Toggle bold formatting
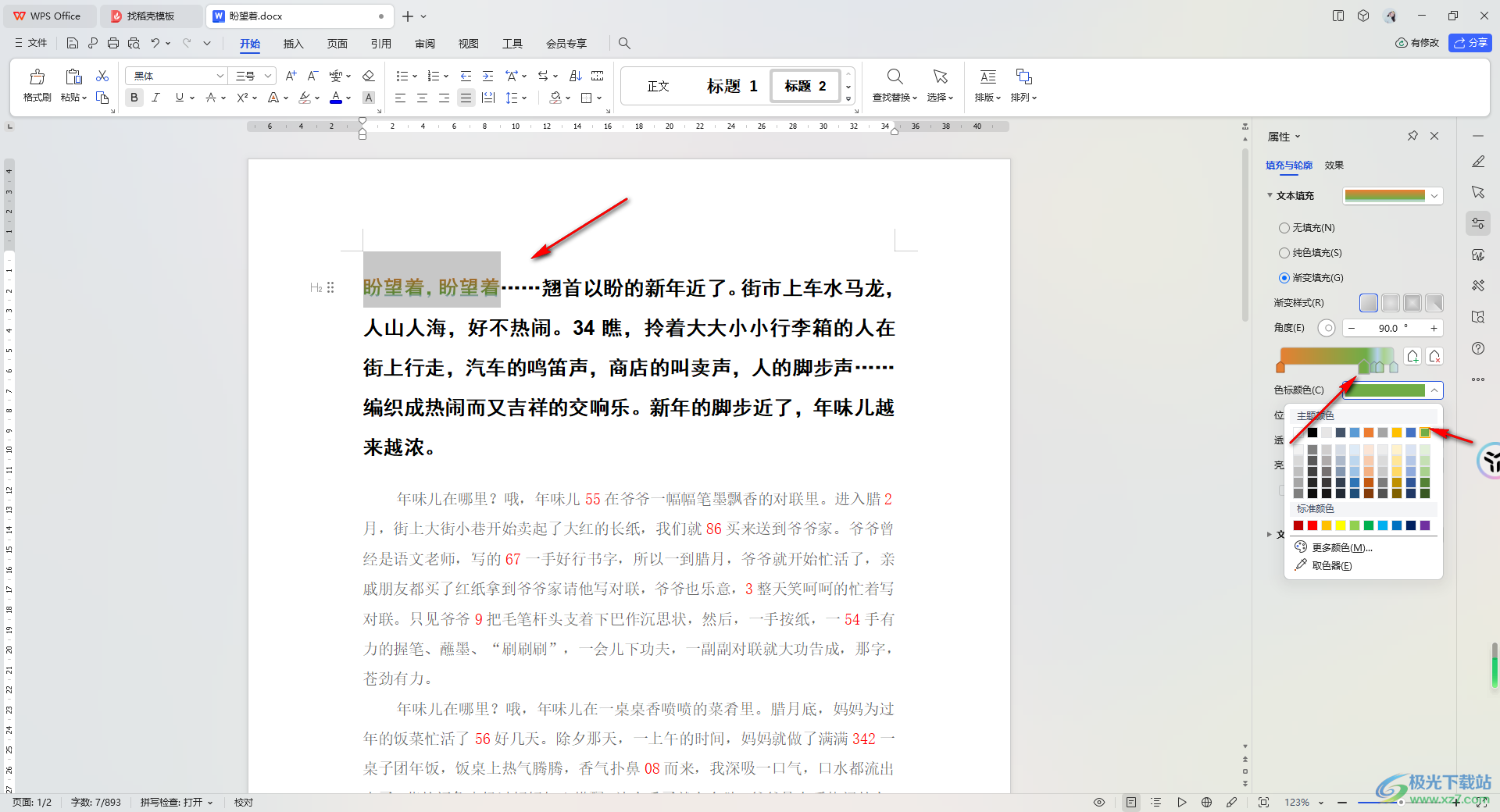The height and width of the screenshot is (812, 1500). [x=134, y=98]
